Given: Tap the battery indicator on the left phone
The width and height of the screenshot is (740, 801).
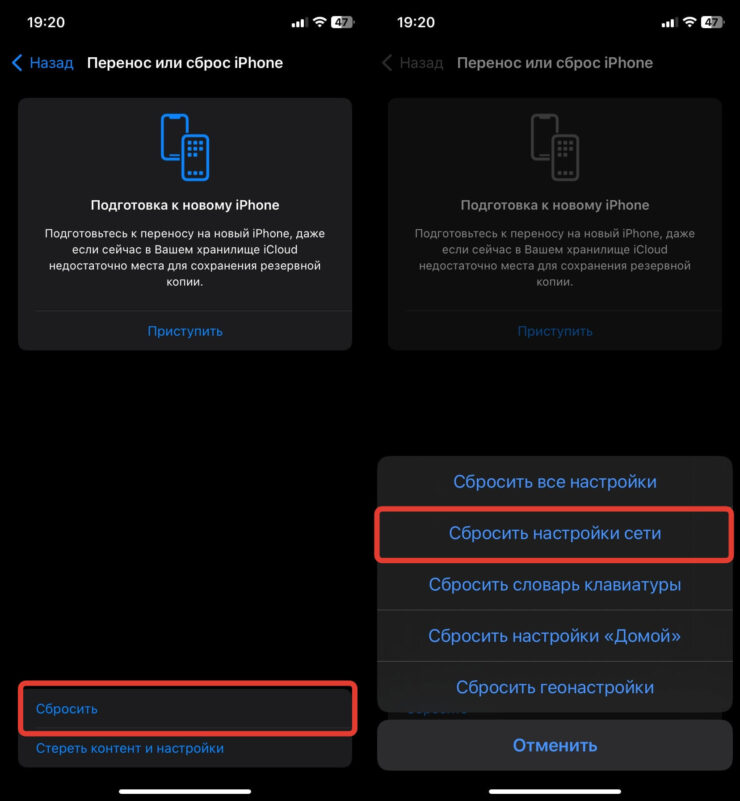Looking at the screenshot, I should [342, 22].
